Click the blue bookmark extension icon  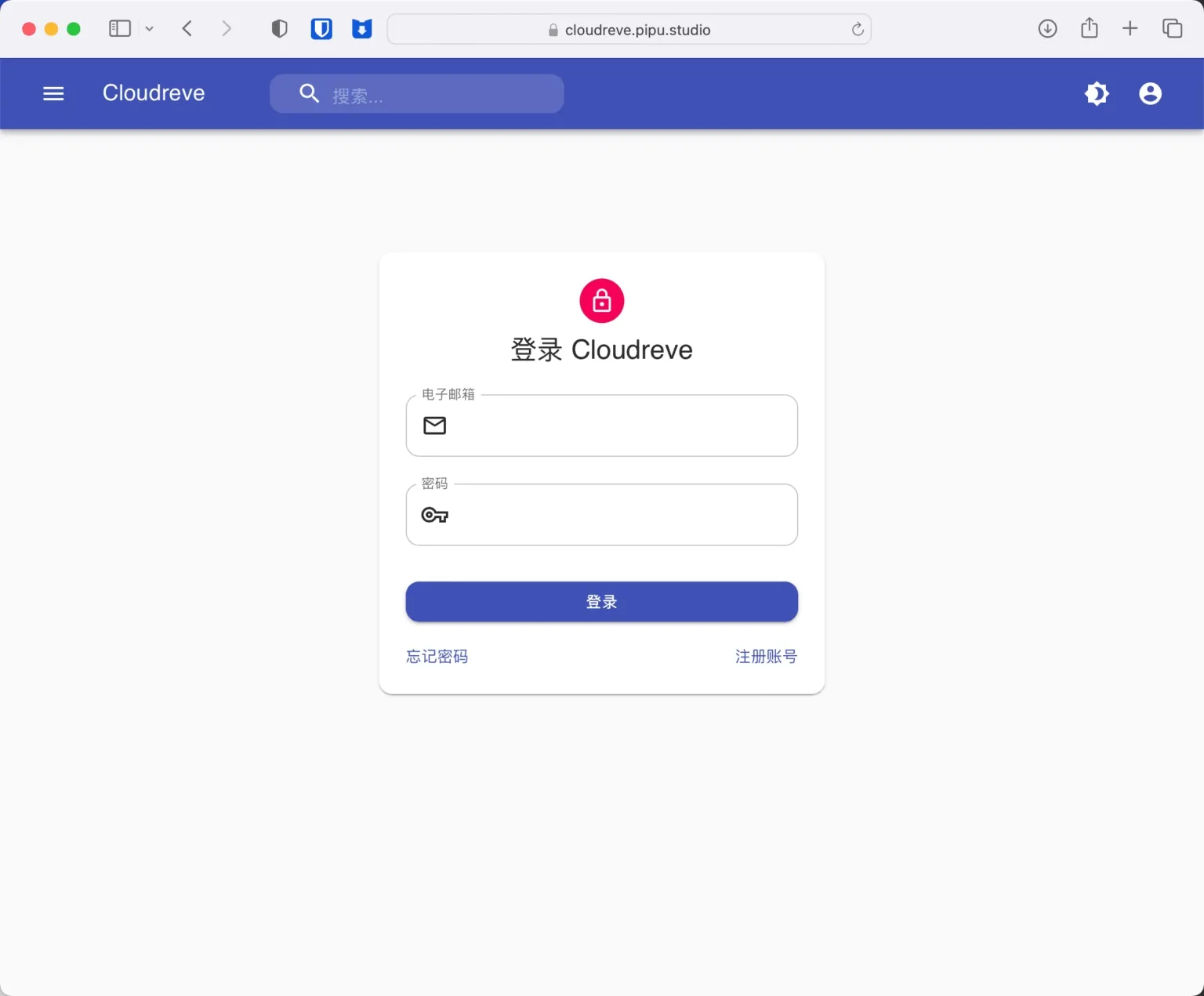361,29
